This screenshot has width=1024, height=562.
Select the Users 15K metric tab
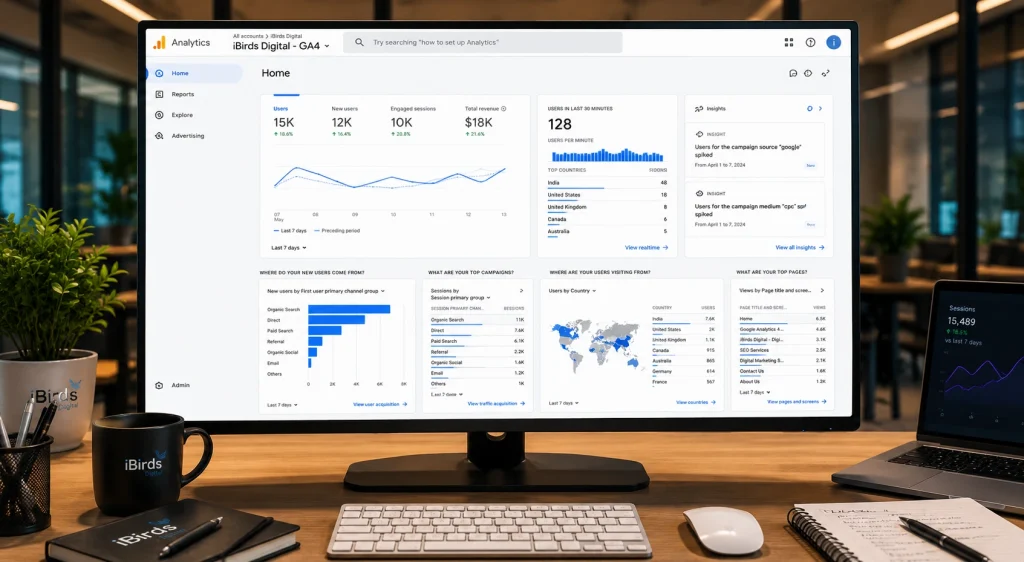point(284,121)
